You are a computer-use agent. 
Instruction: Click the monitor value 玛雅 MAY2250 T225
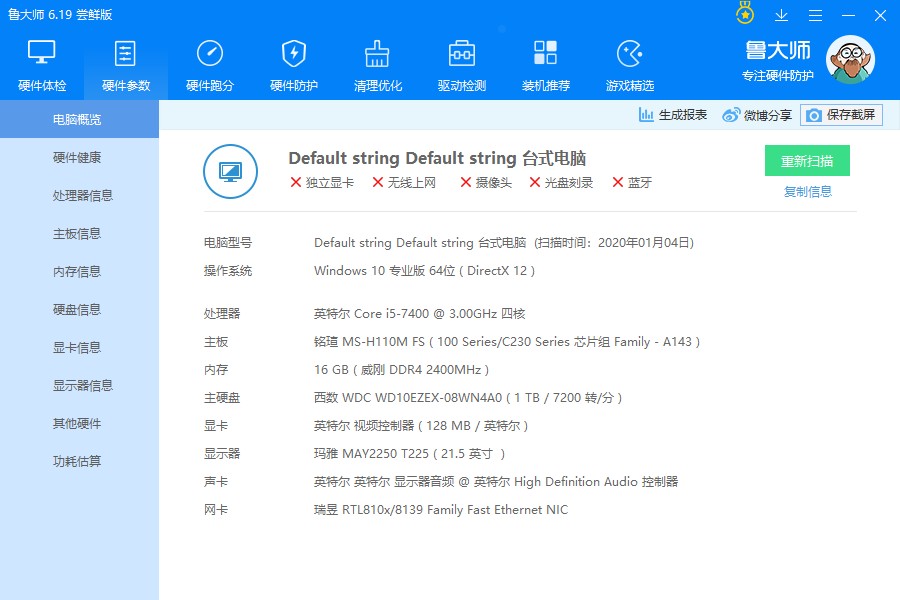[409, 454]
